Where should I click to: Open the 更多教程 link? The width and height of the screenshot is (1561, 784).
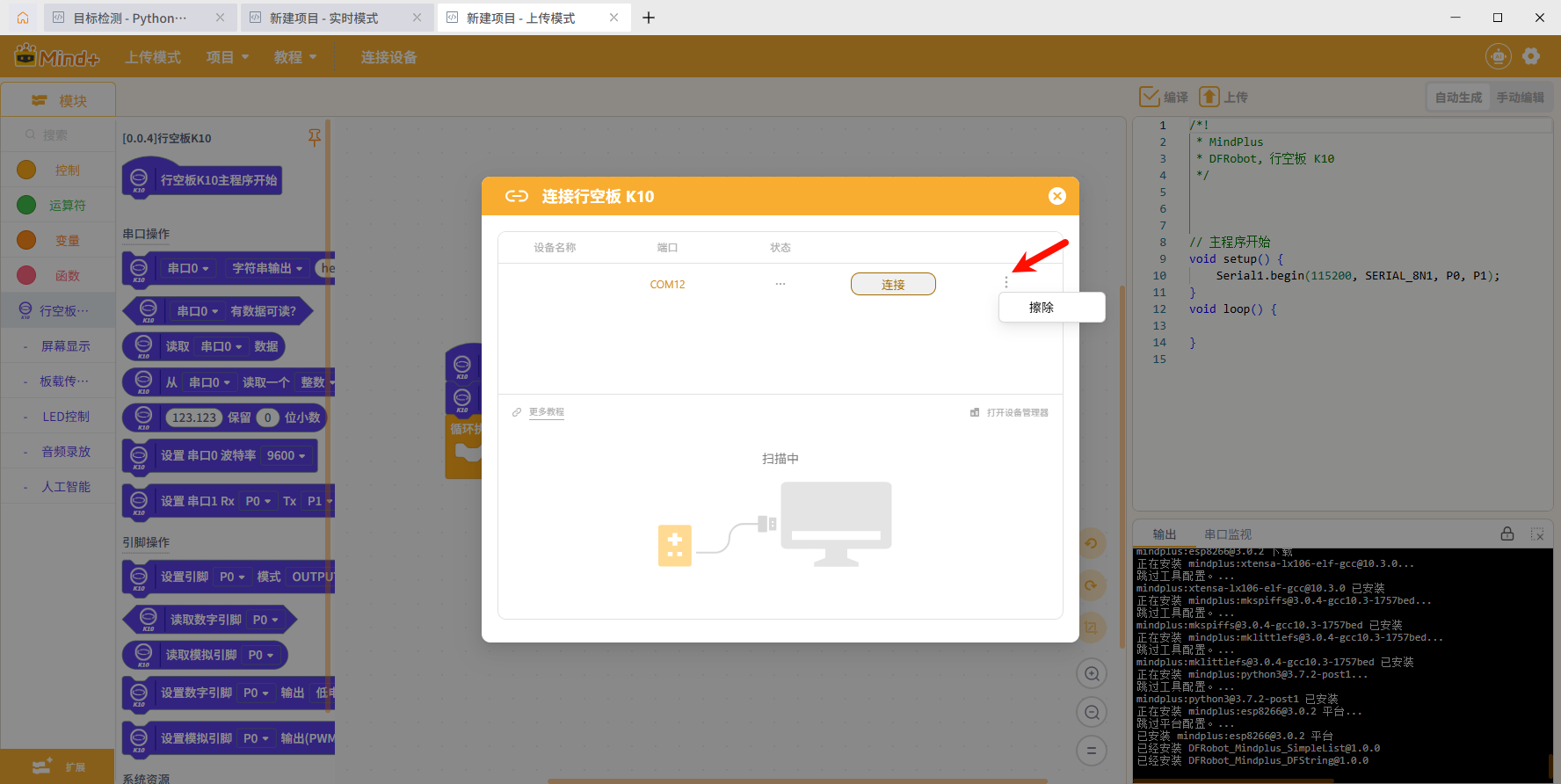(546, 412)
